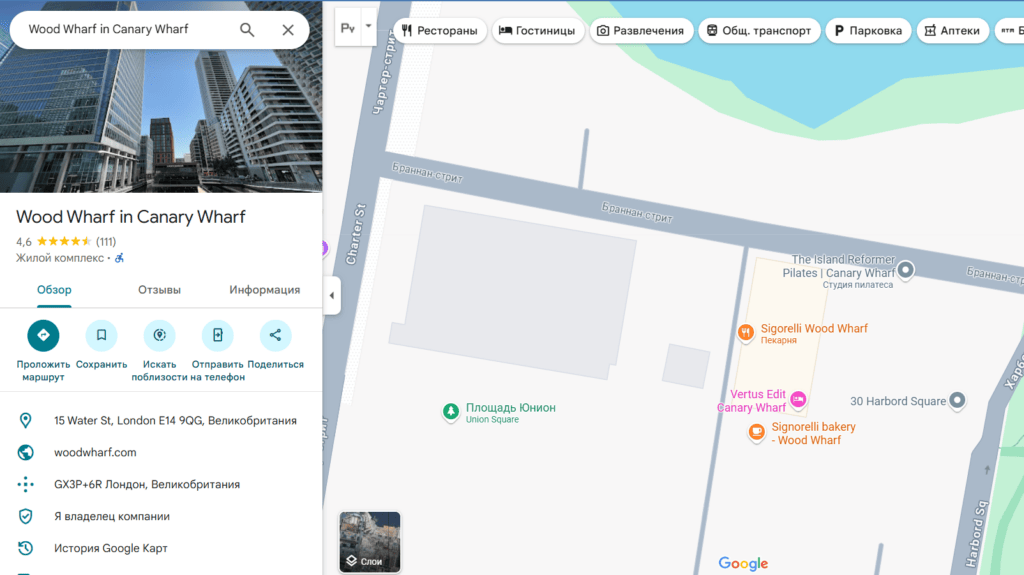This screenshot has height=575, width=1024.
Task: Click the plus code dots icon
Action: [25, 484]
